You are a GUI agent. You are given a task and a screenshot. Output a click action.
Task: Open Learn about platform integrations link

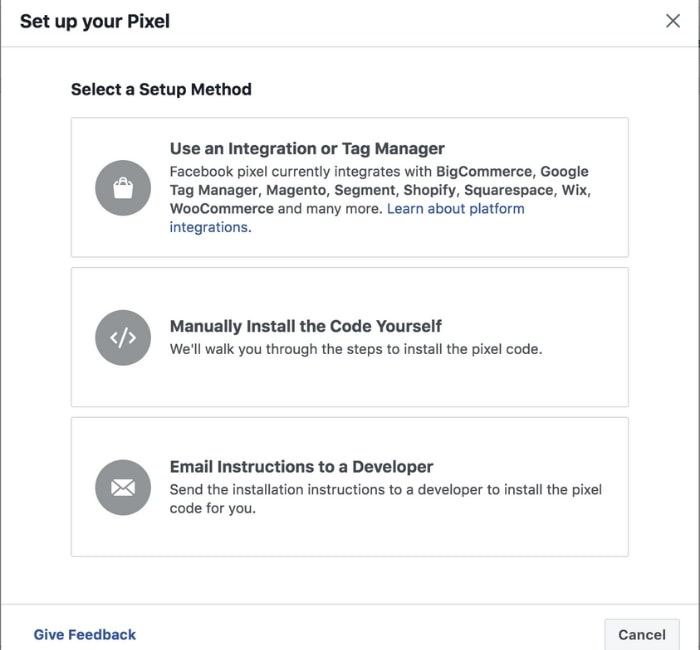(x=455, y=208)
